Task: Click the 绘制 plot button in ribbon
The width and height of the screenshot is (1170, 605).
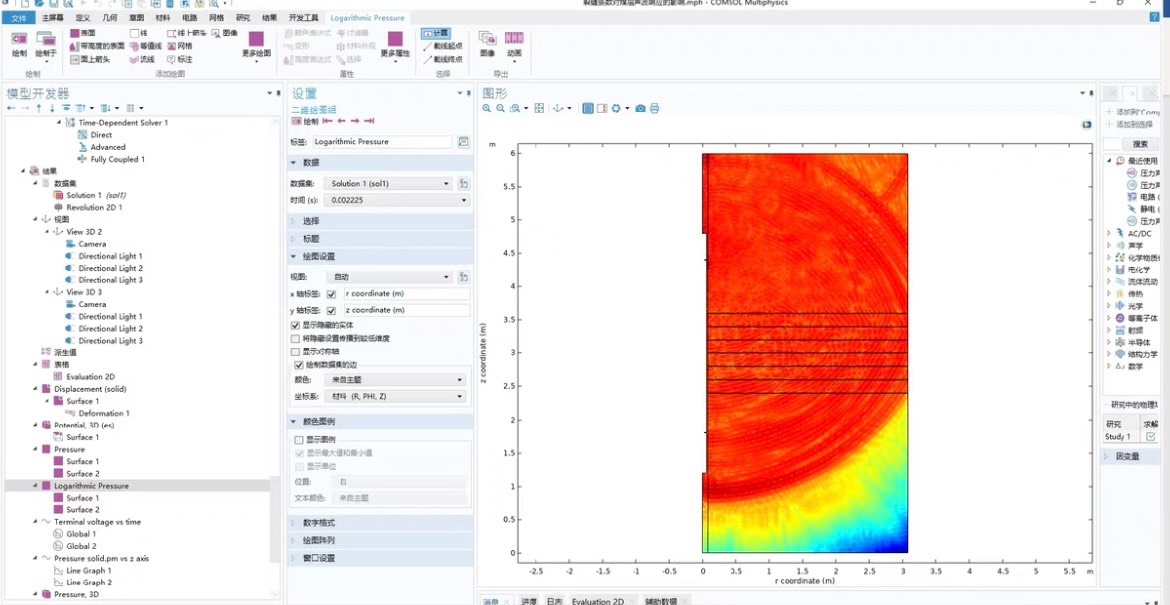Action: 19,45
